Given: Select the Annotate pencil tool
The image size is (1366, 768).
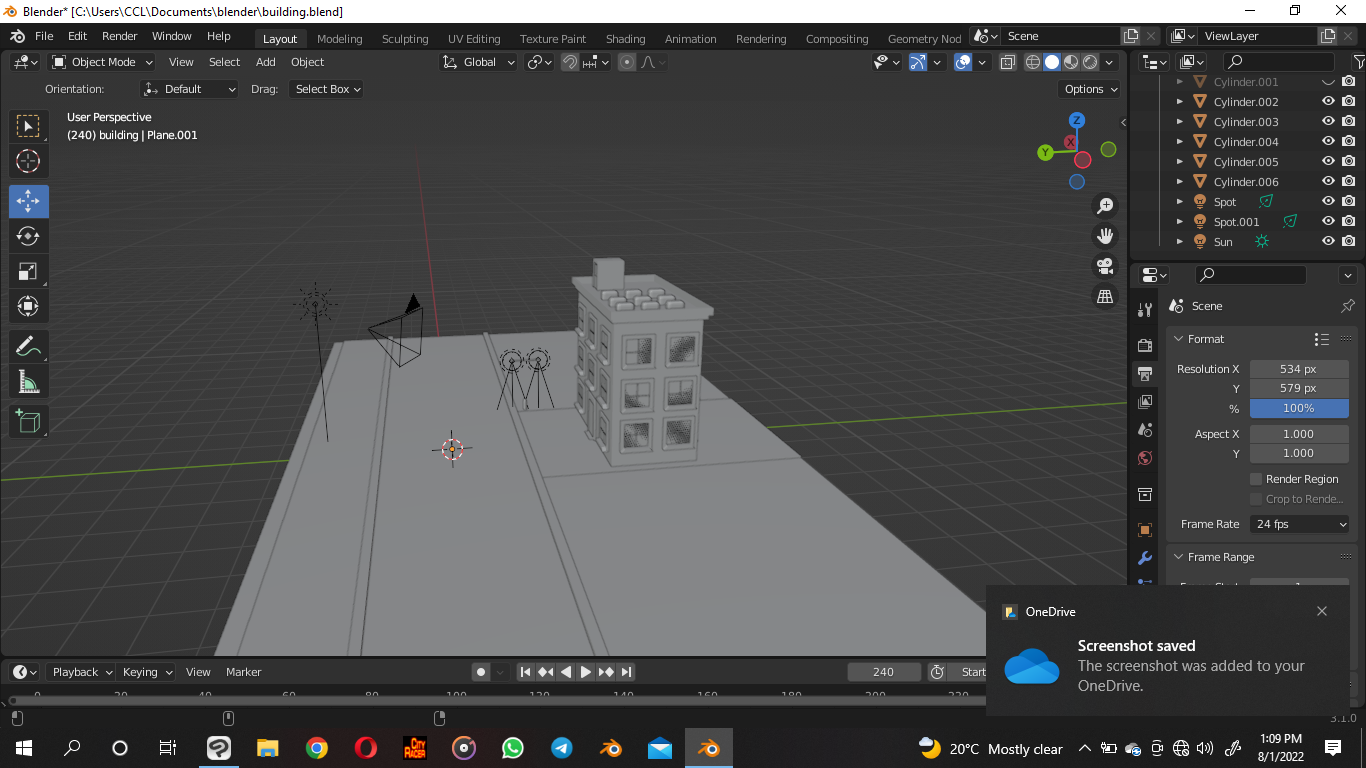Looking at the screenshot, I should pos(28,347).
